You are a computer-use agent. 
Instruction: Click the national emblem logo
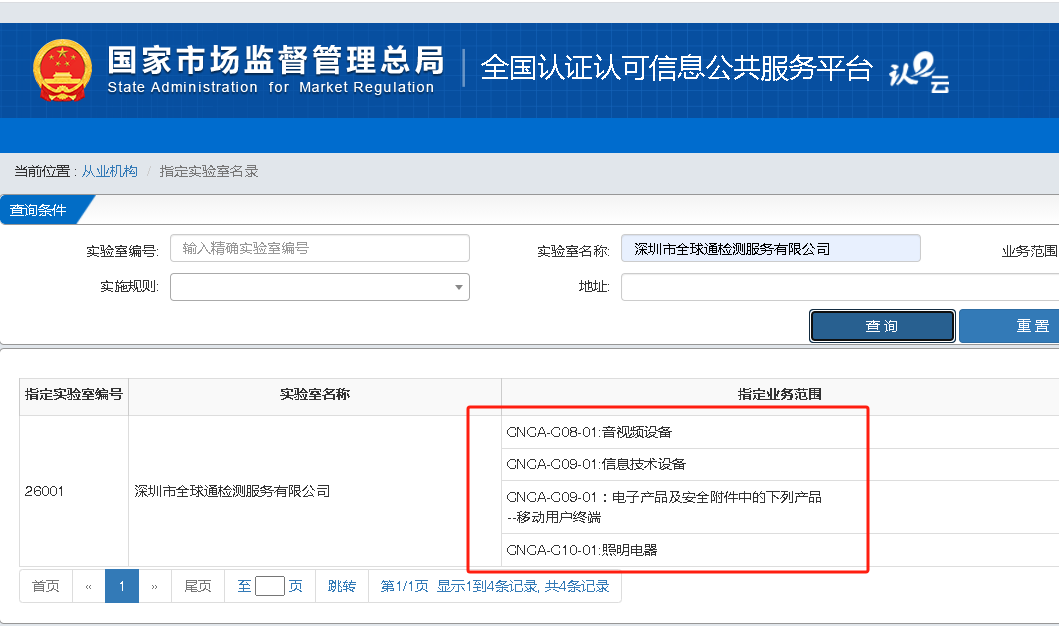(x=62, y=71)
